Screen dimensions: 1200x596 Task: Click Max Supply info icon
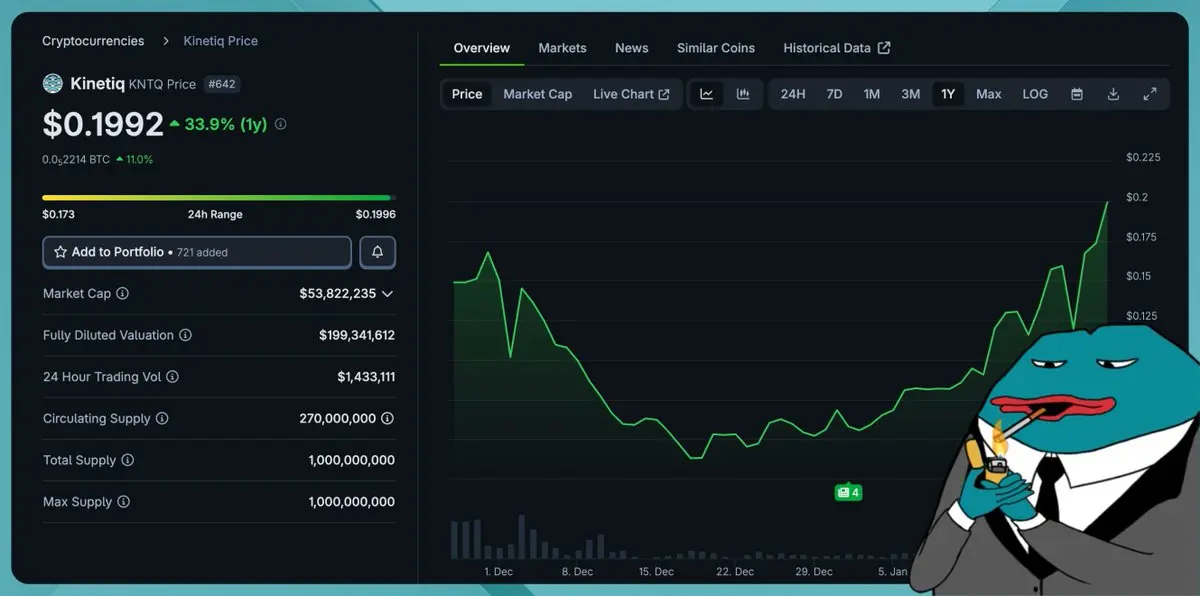[124, 501]
